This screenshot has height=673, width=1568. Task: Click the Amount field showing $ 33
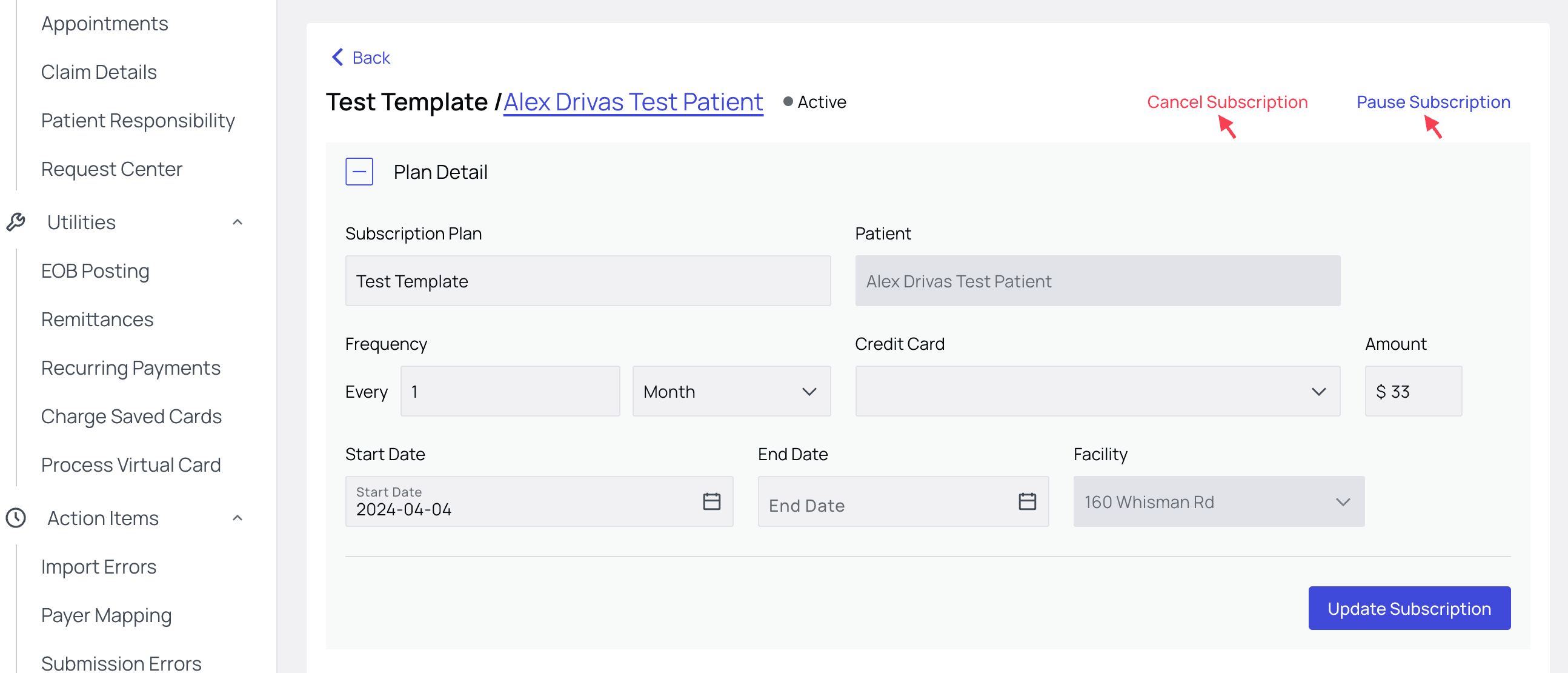pos(1413,391)
